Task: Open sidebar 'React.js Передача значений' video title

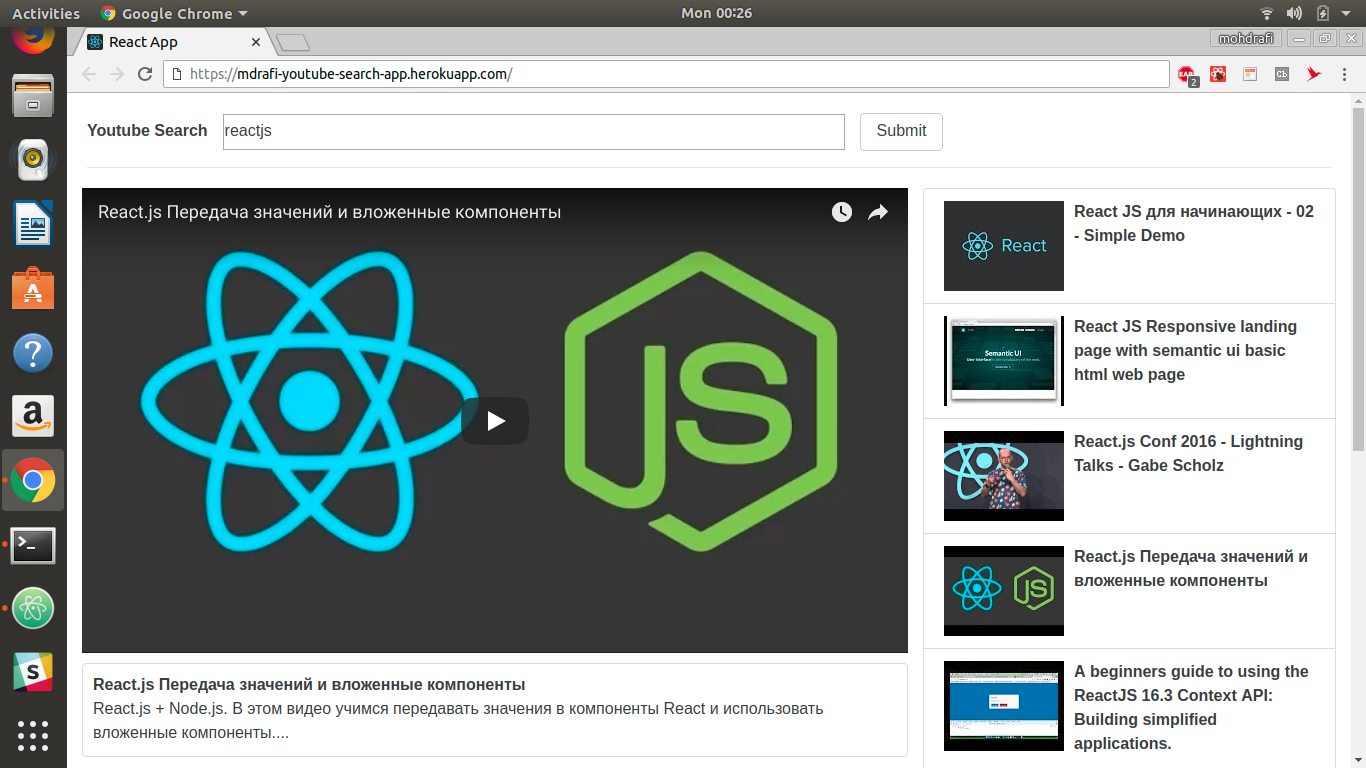Action: click(1191, 568)
